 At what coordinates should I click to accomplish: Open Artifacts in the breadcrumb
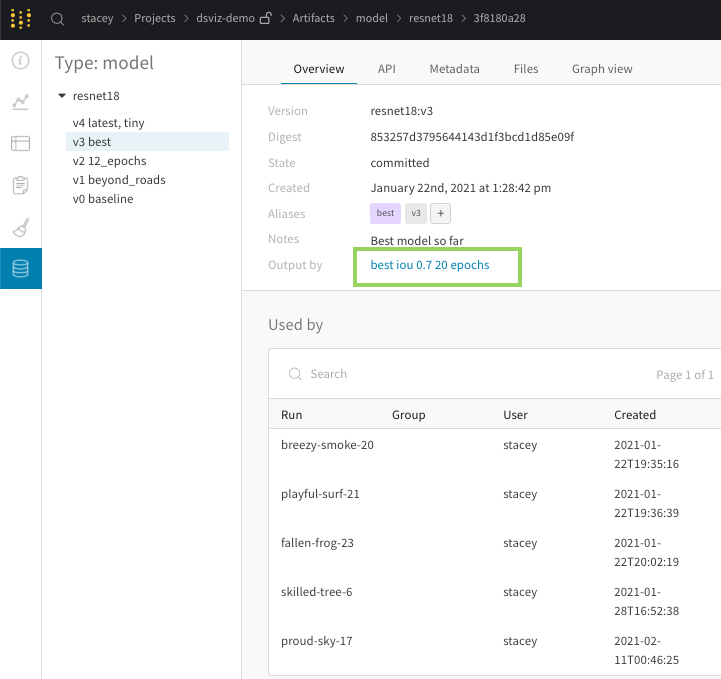(x=313, y=18)
